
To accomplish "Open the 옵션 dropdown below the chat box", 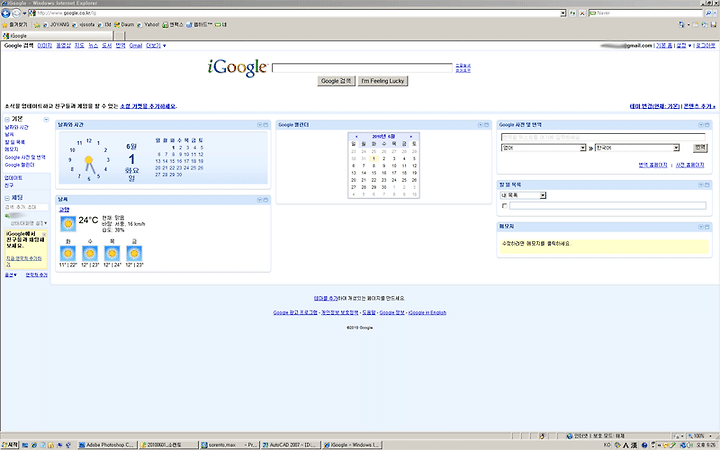I will [x=11, y=275].
